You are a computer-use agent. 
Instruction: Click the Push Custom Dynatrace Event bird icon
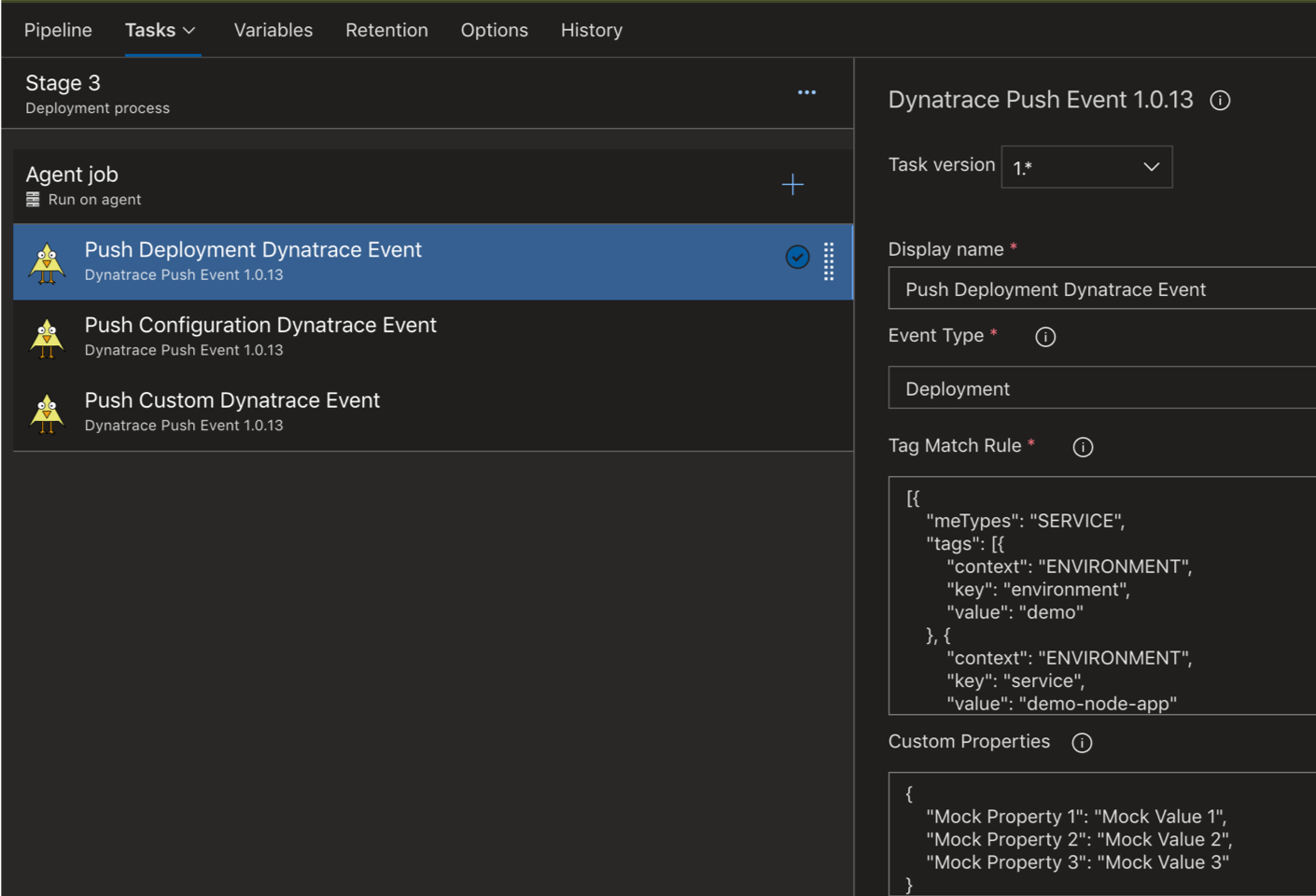tap(47, 413)
